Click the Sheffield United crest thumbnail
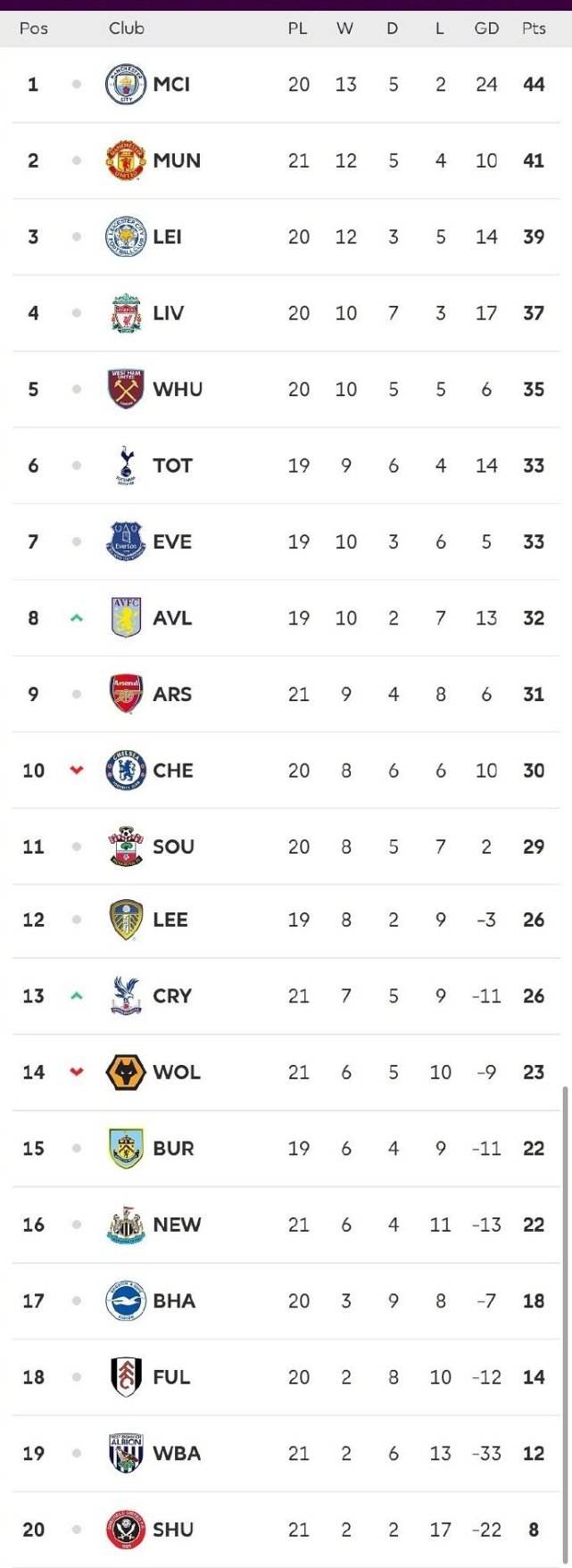572x1568 pixels. pos(126,1530)
